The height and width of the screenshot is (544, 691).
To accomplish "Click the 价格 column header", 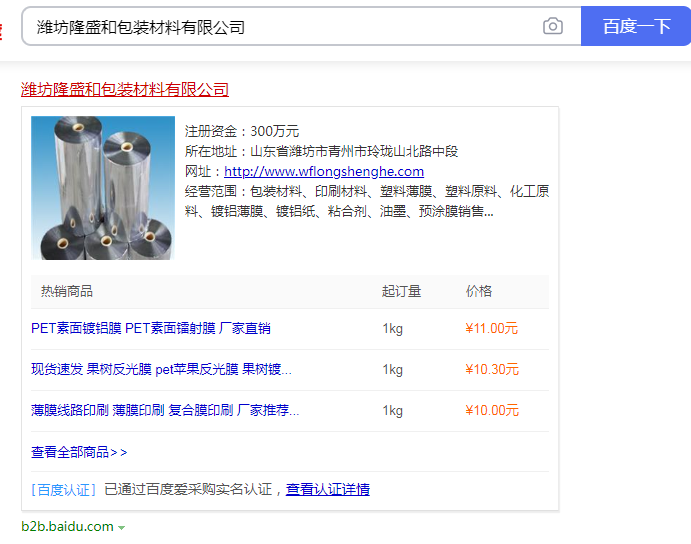I will [479, 291].
